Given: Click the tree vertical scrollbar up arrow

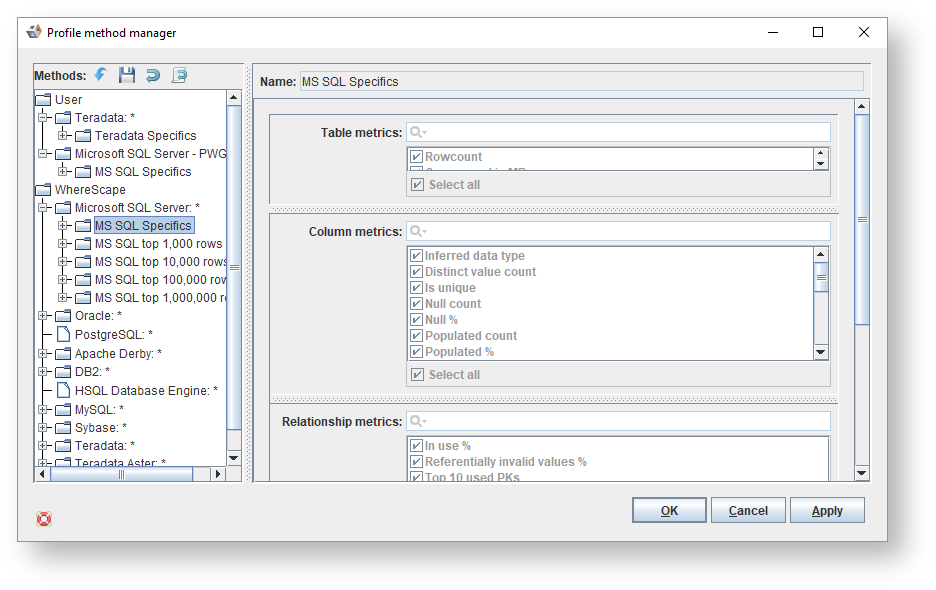Looking at the screenshot, I should tap(234, 97).
